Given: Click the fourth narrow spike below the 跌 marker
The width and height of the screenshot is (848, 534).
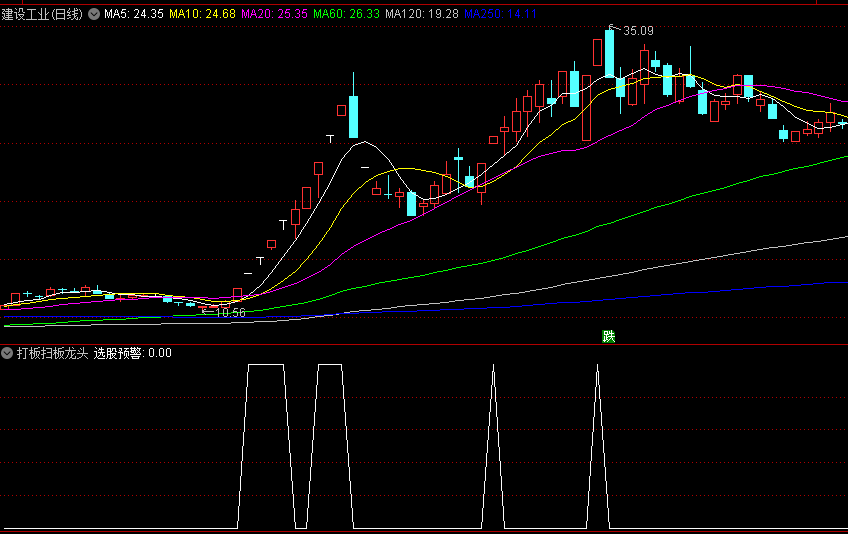Looking at the screenshot, I should point(598,373).
